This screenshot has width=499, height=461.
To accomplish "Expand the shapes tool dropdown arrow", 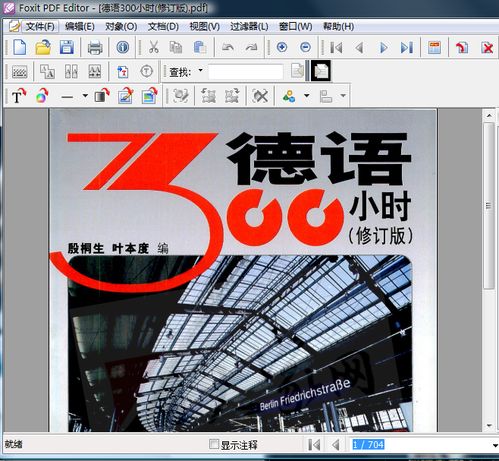I will [307, 96].
